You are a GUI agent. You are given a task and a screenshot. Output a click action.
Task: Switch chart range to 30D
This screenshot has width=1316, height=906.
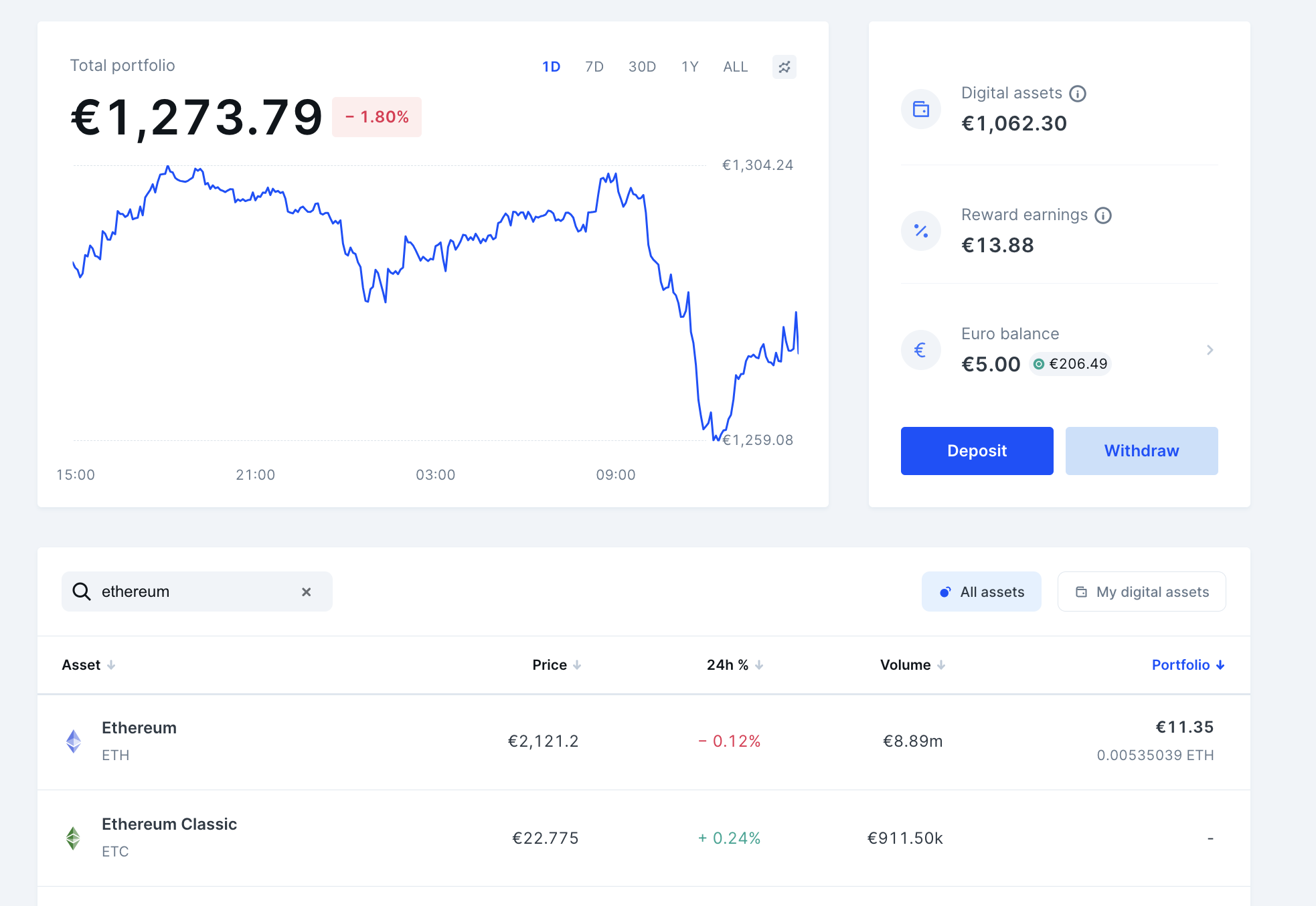pos(641,67)
